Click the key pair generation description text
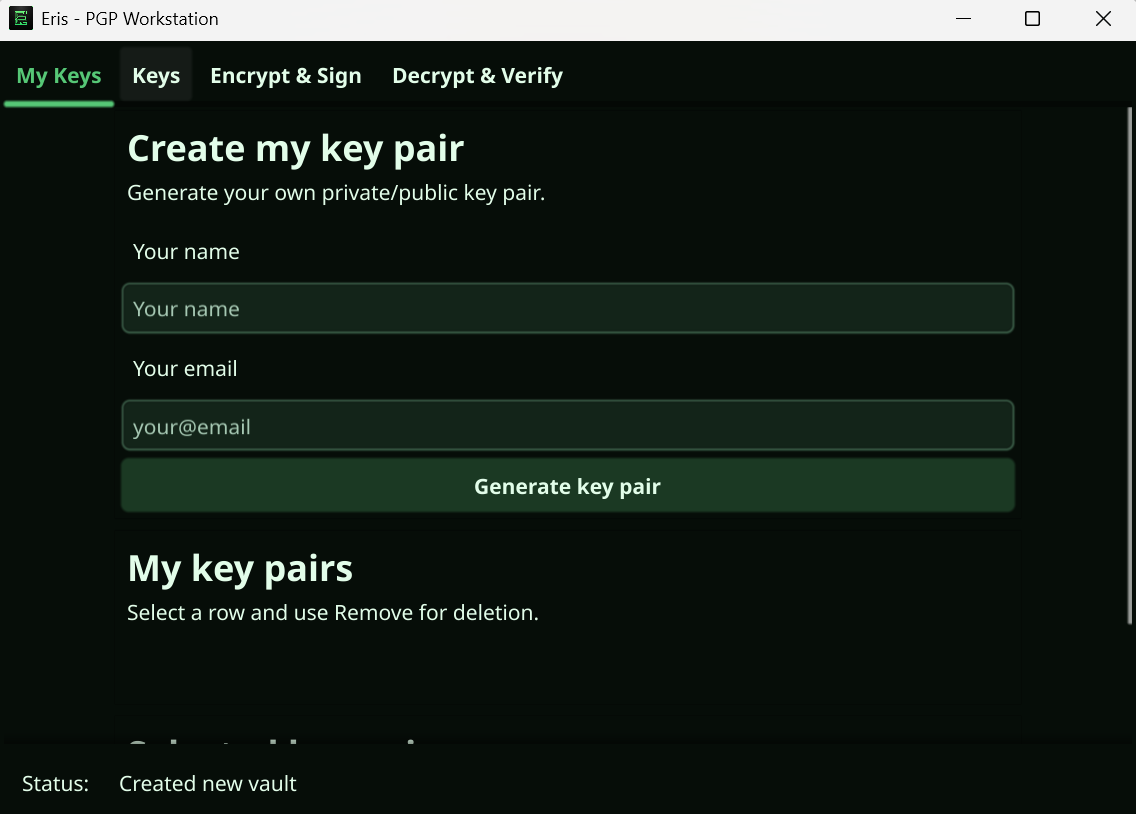Image resolution: width=1136 pixels, height=814 pixels. tap(335, 192)
